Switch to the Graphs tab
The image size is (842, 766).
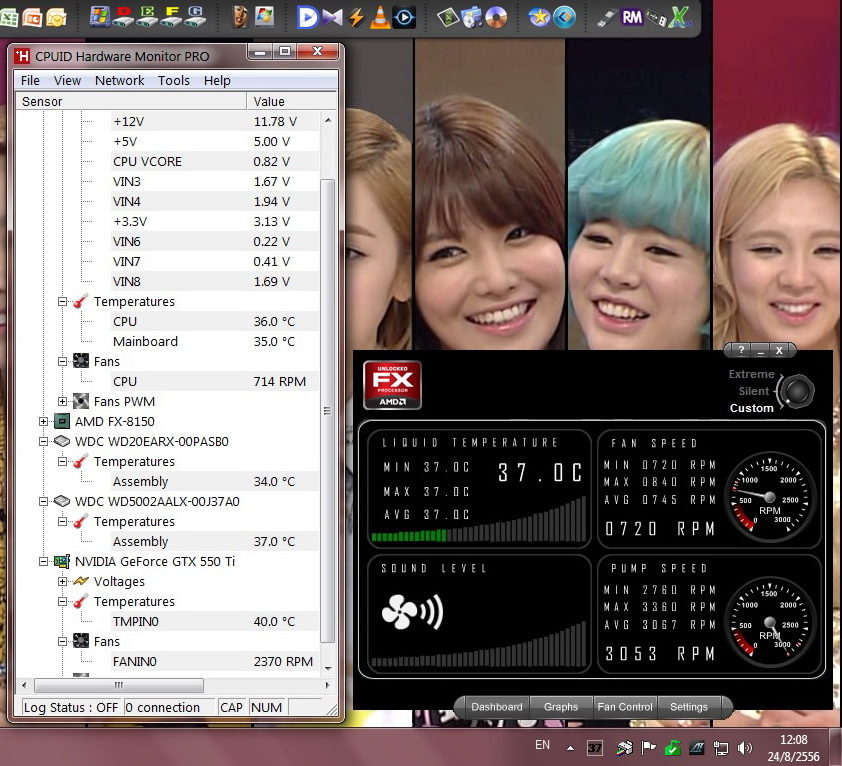(x=561, y=707)
